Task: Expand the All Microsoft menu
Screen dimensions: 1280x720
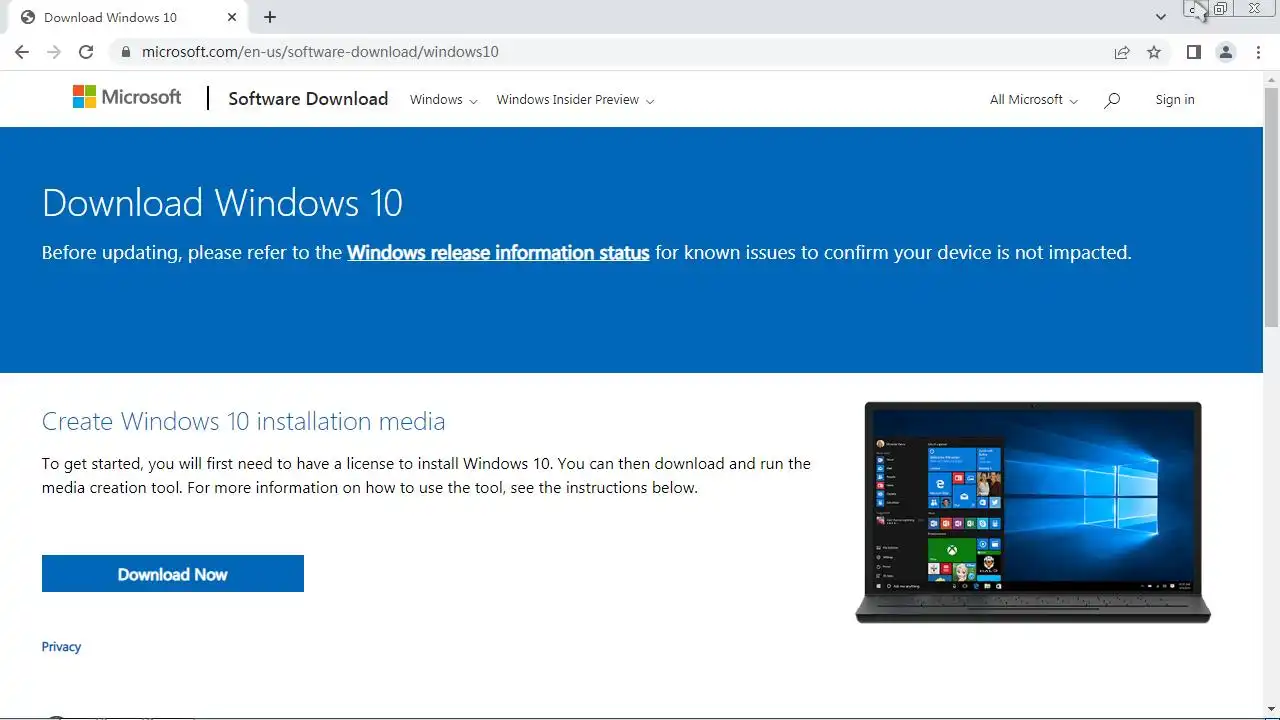Action: pyautogui.click(x=1034, y=100)
